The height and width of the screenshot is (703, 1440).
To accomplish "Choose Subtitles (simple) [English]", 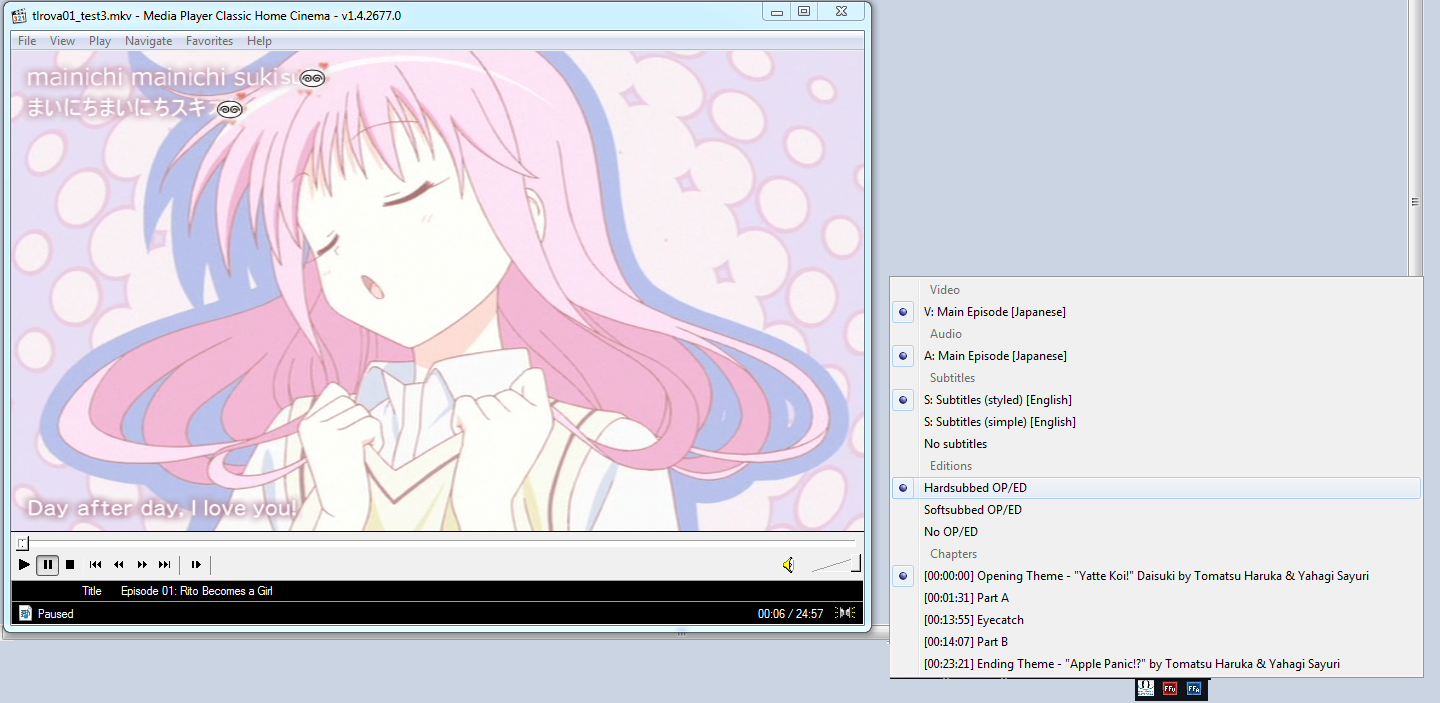I will [1156, 422].
